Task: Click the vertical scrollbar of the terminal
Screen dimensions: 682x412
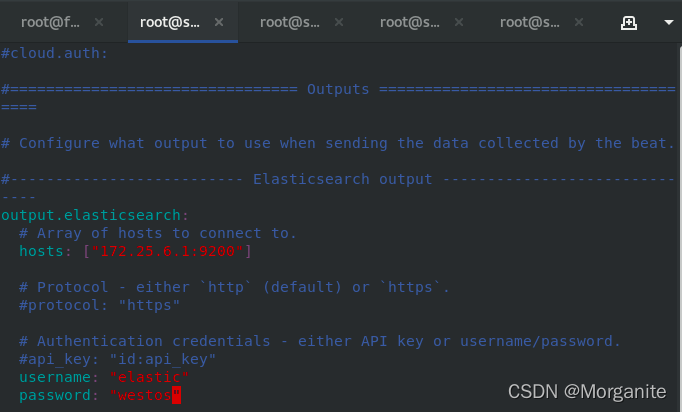Action: [x=680, y=226]
